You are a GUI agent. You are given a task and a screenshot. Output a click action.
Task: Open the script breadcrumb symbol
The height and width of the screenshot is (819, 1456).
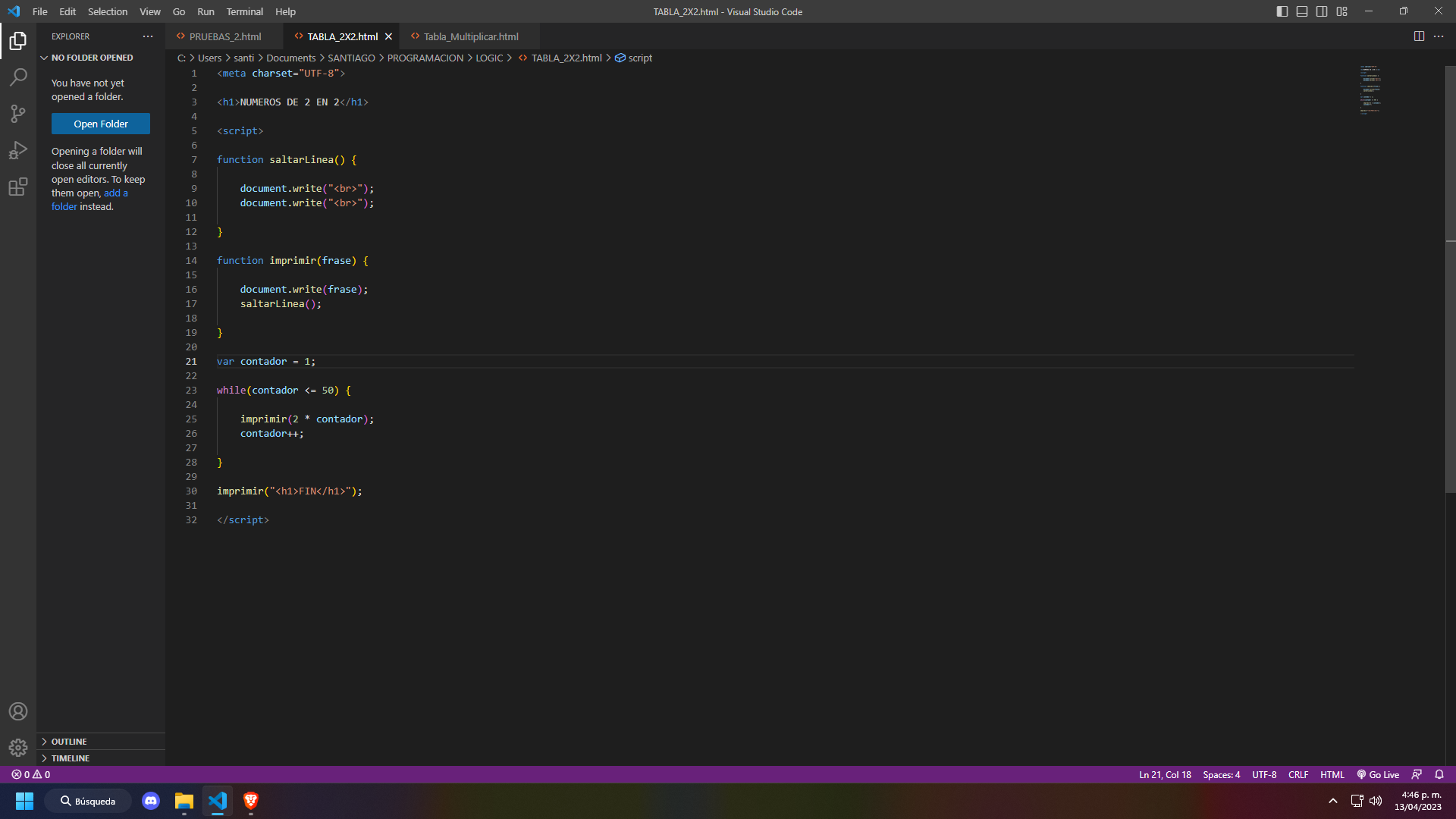coord(633,58)
